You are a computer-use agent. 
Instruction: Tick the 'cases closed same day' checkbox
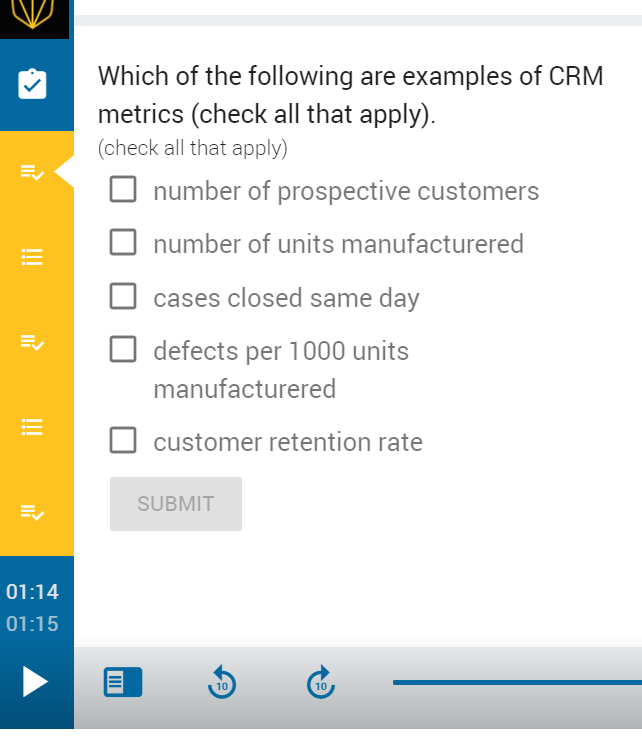click(x=123, y=297)
